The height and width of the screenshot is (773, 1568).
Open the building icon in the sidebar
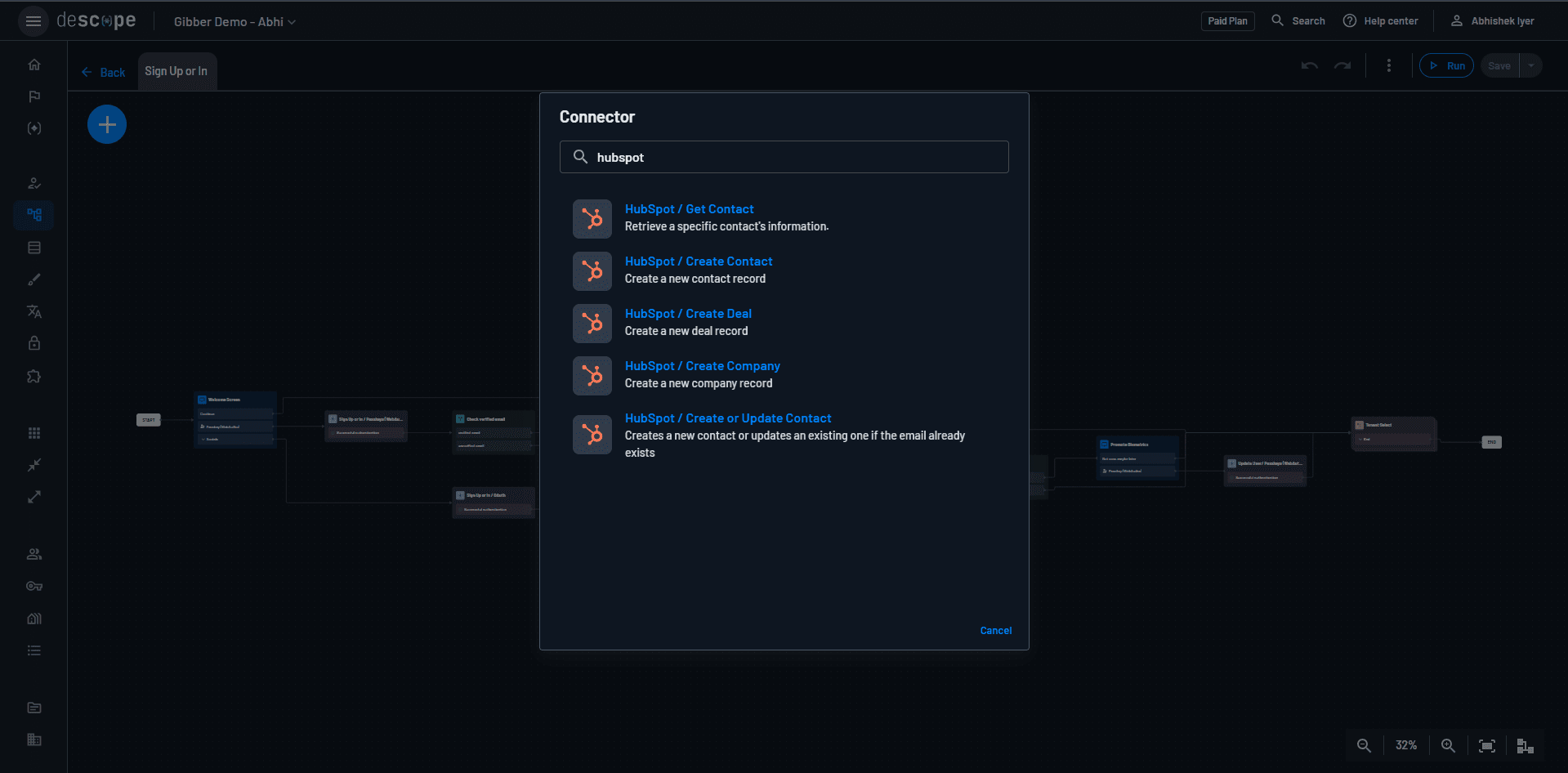point(34,619)
